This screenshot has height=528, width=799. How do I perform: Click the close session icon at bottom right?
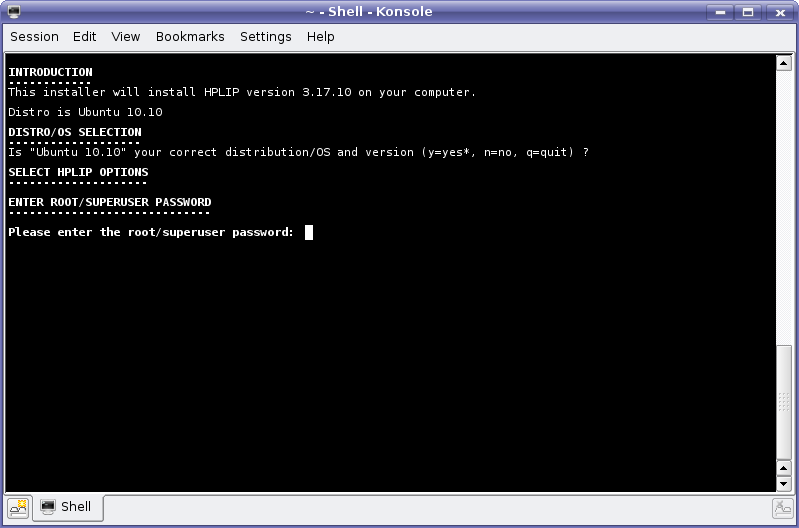click(782, 508)
